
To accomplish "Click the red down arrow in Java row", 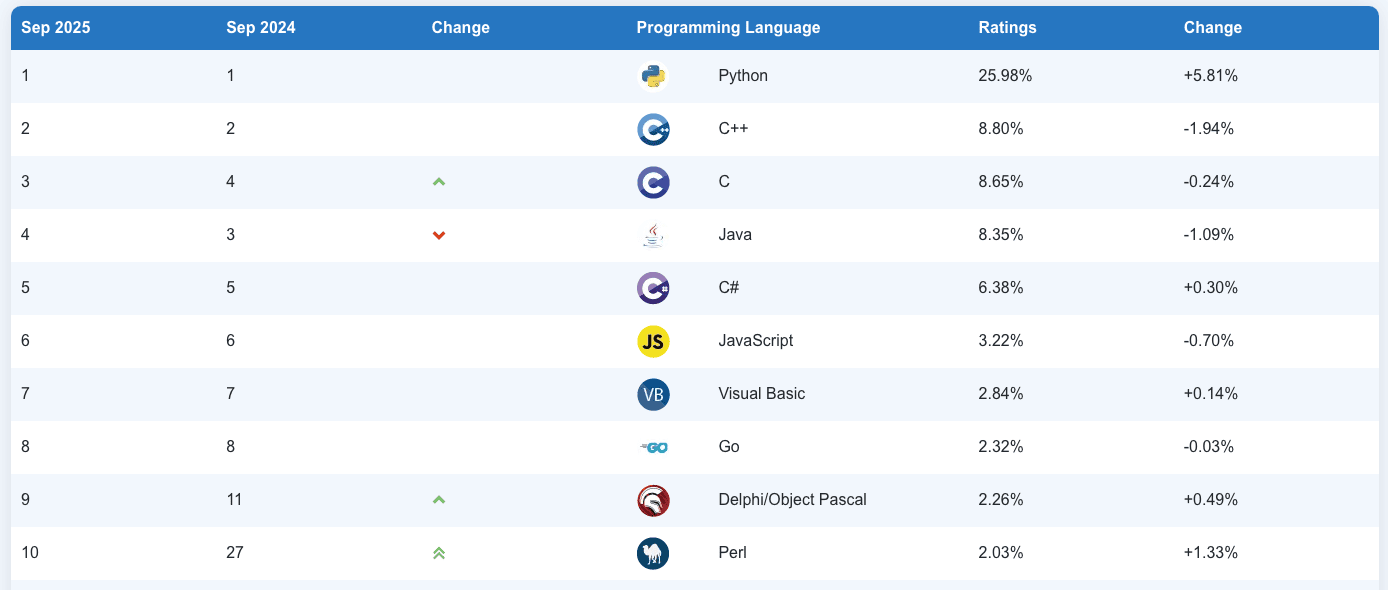I will pyautogui.click(x=438, y=235).
